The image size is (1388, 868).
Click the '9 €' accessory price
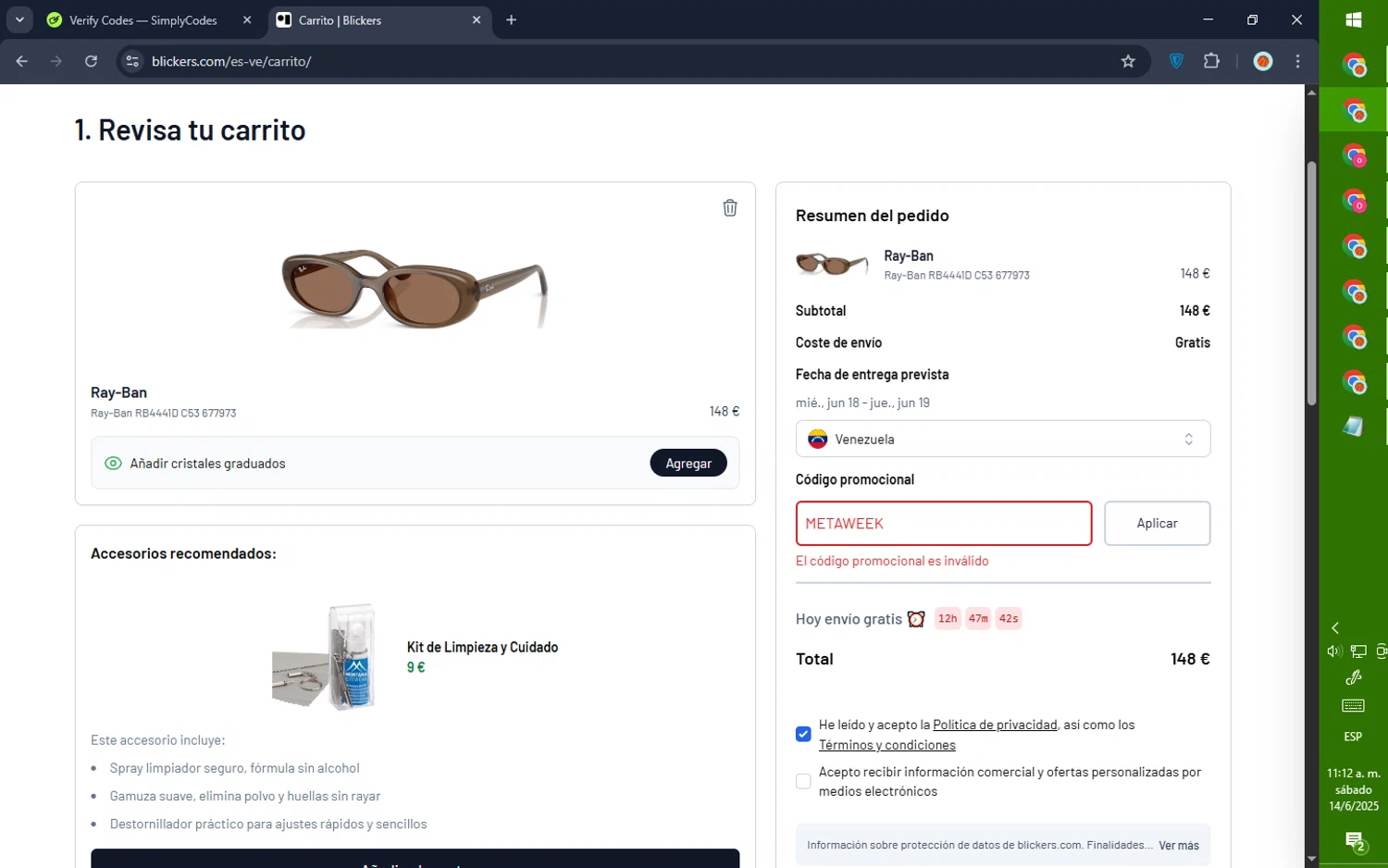click(x=415, y=668)
